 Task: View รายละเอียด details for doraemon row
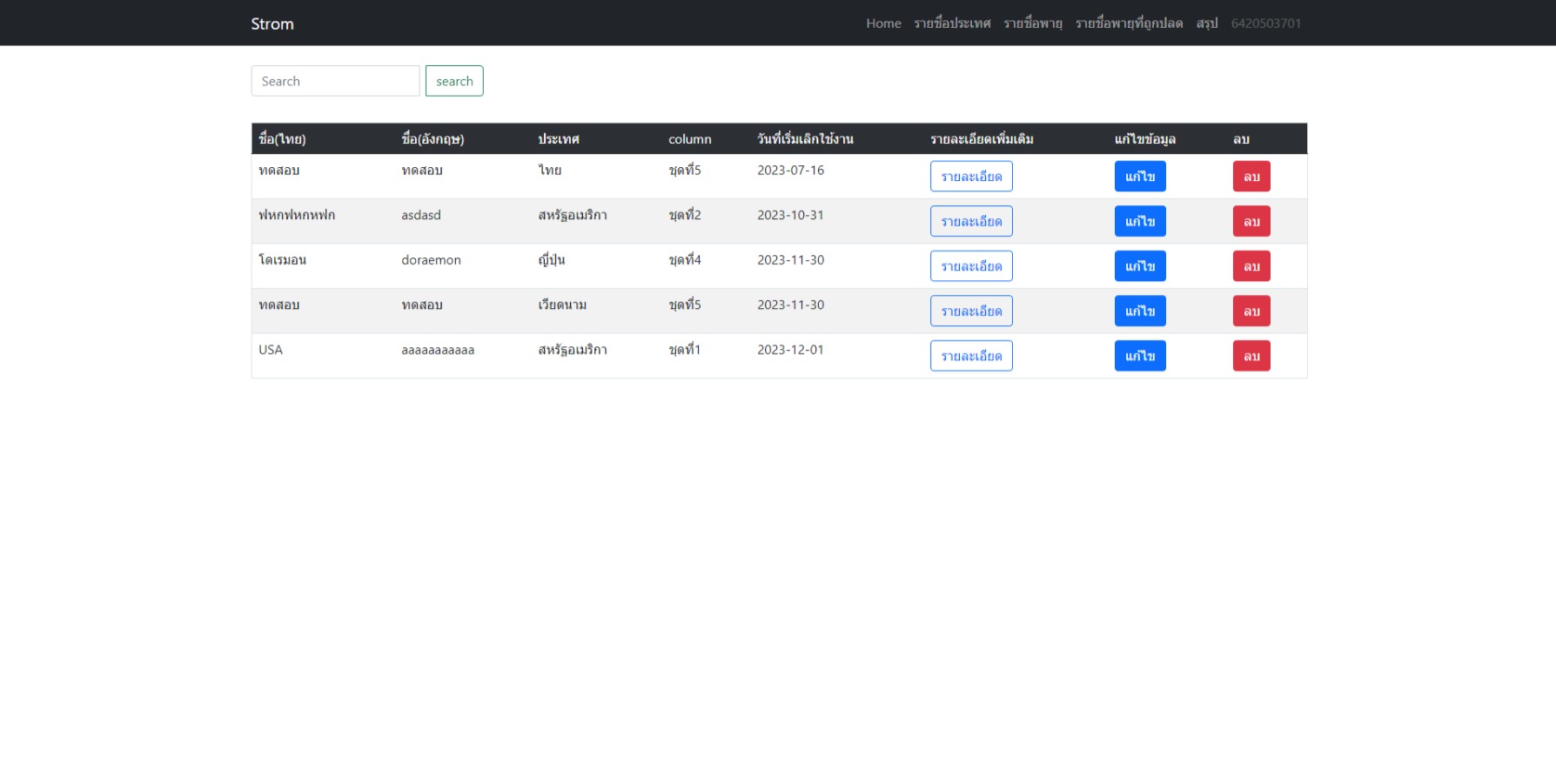click(971, 265)
